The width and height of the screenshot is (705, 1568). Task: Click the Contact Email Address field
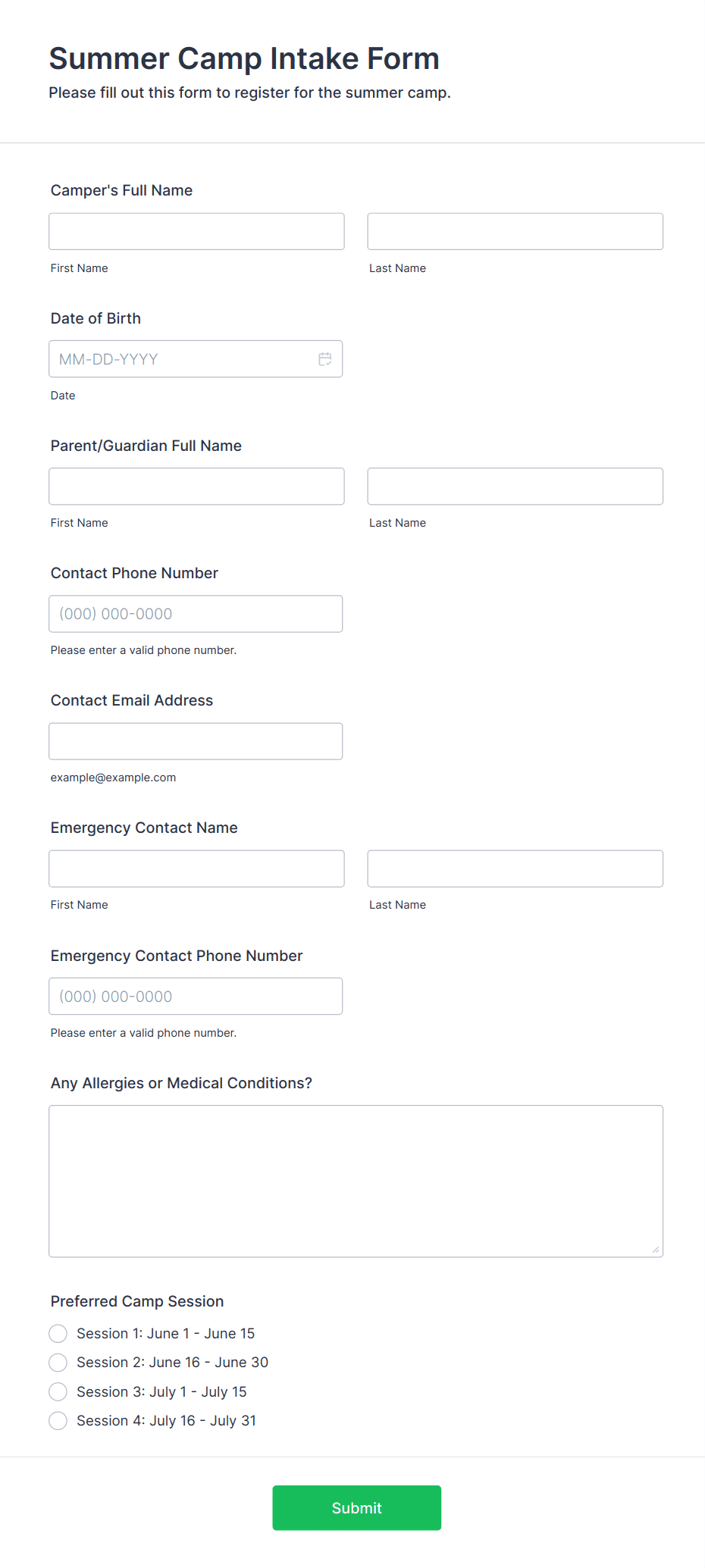pos(196,741)
